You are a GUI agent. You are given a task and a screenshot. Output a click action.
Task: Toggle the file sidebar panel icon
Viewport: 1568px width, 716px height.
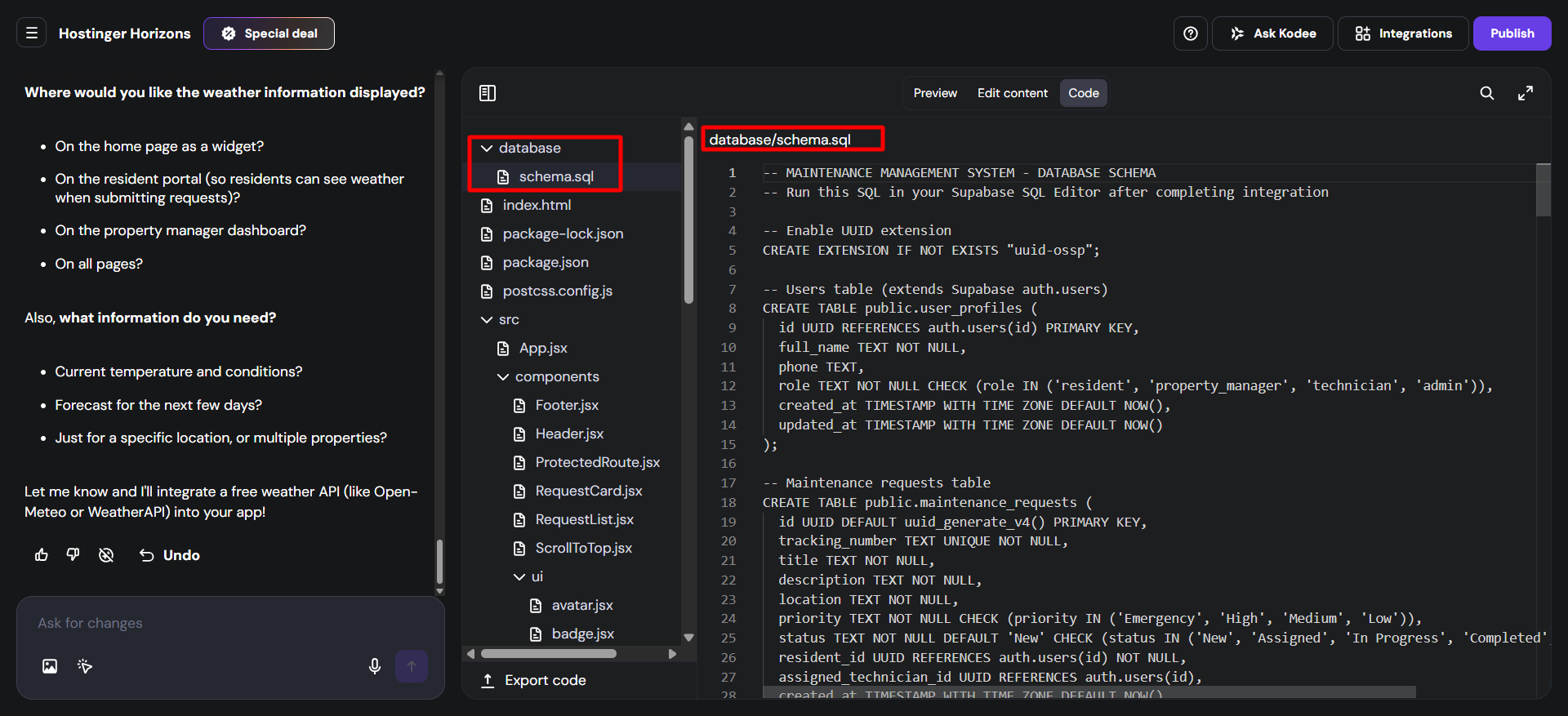pyautogui.click(x=488, y=93)
